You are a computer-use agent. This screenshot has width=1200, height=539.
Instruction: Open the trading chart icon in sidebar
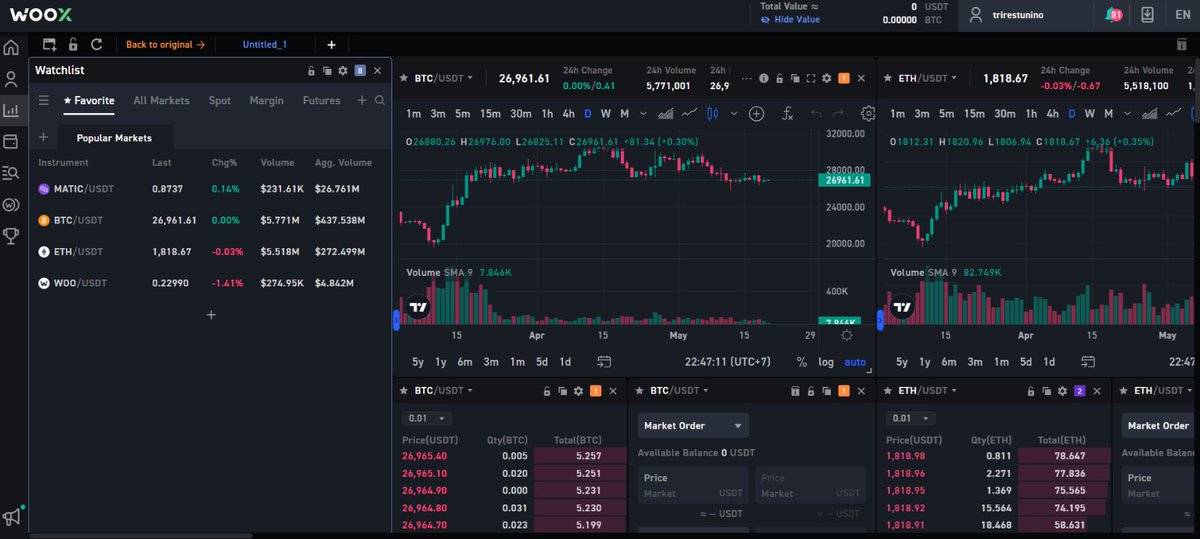[x=11, y=111]
